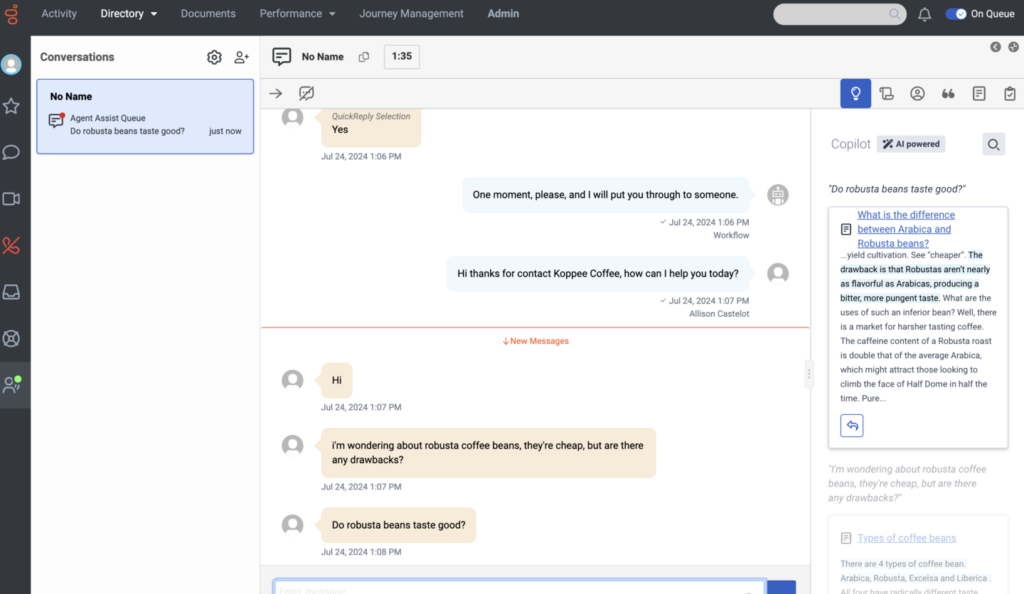The image size is (1024, 594).
Task: Click the message input field
Action: pos(520,588)
